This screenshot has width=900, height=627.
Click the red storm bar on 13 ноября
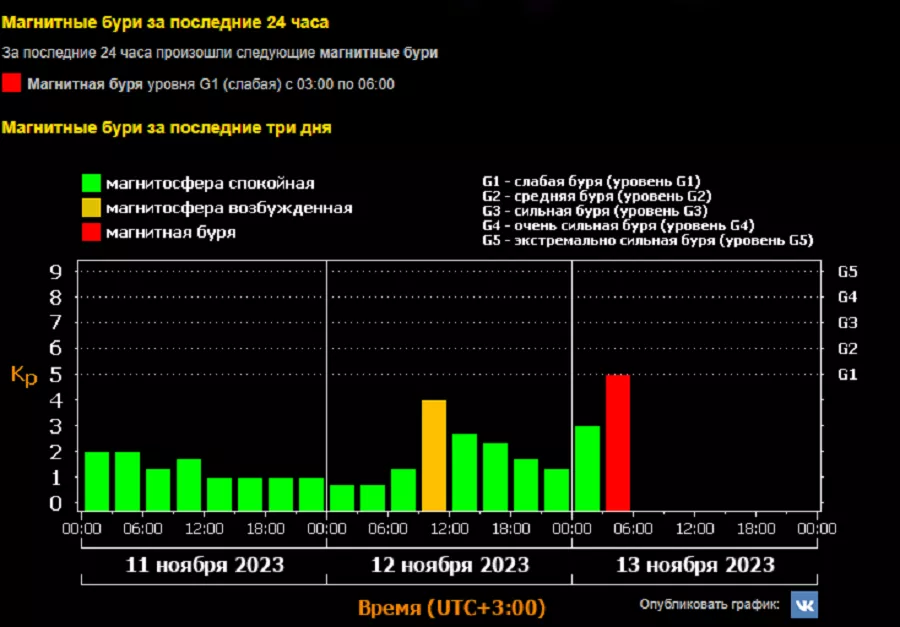(x=618, y=442)
